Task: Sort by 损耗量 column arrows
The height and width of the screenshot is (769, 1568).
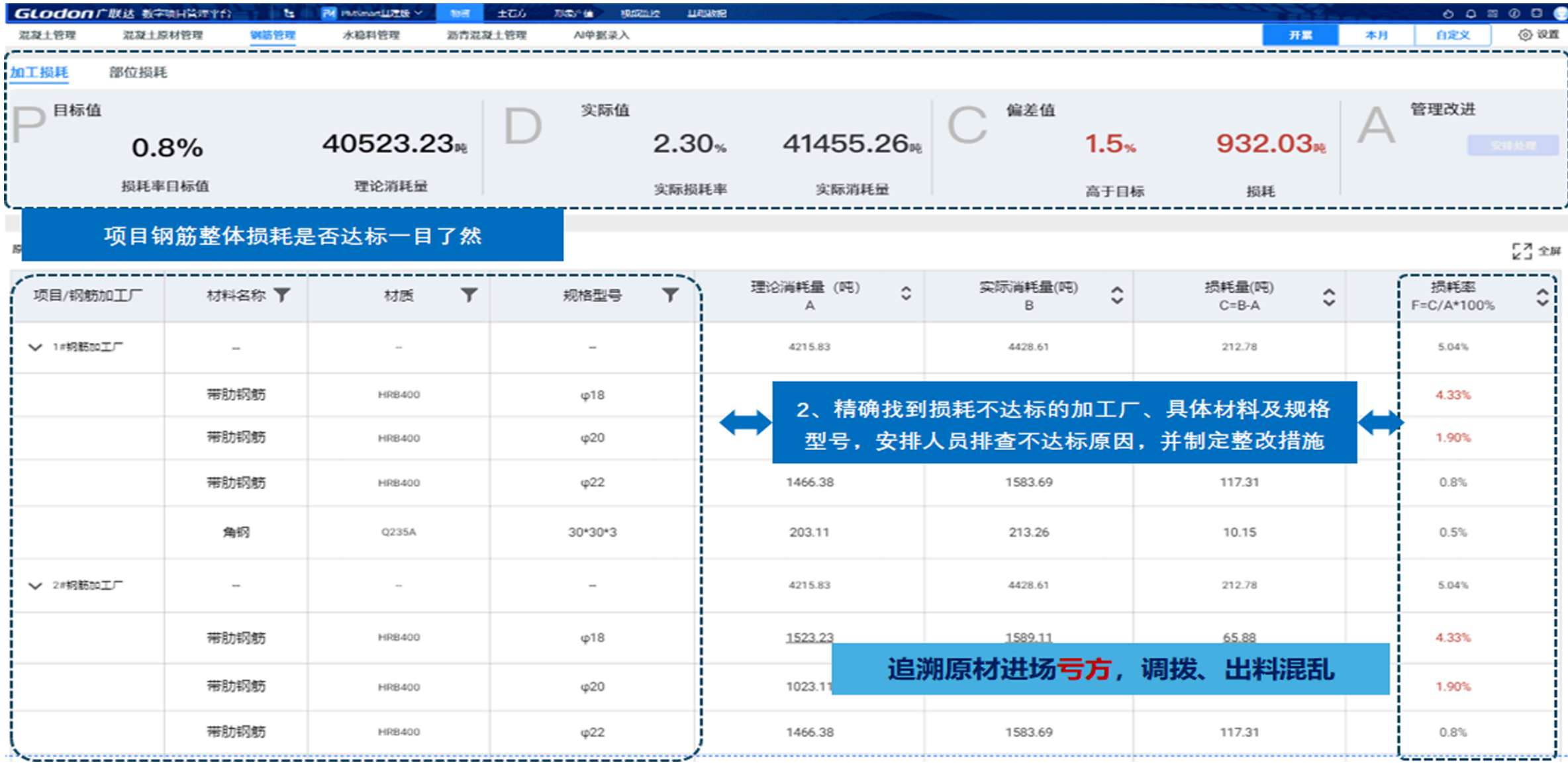Action: click(x=1329, y=297)
